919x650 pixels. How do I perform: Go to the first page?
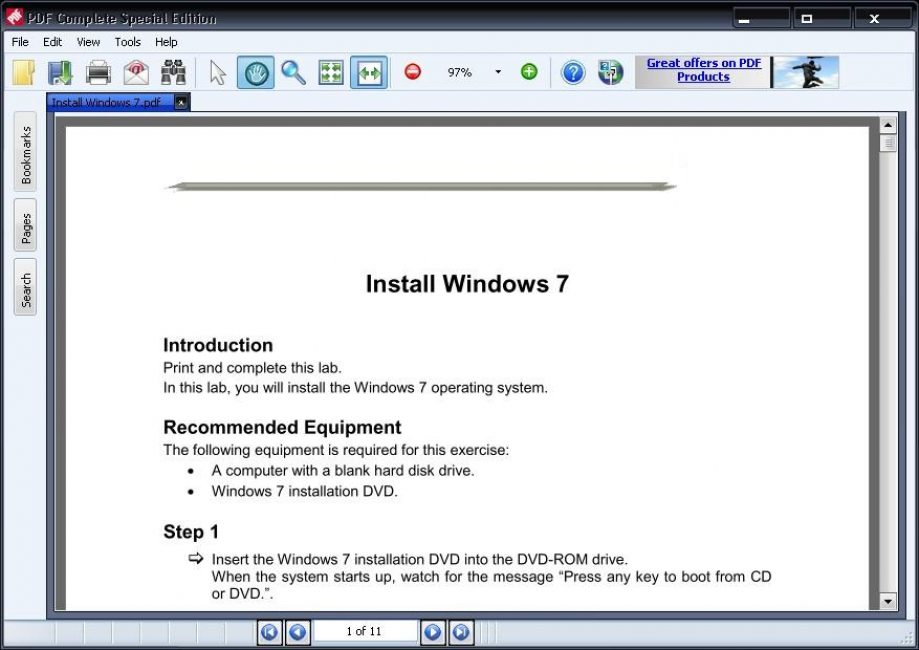click(270, 632)
